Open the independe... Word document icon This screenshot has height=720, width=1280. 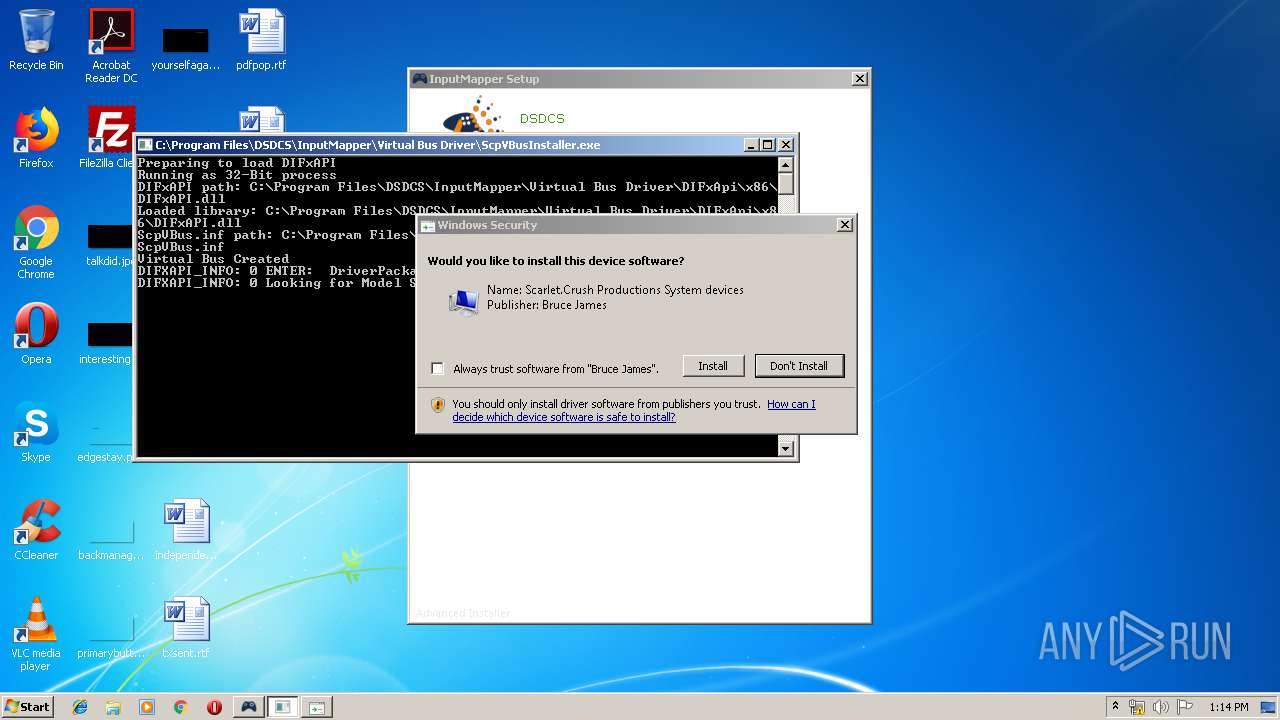click(186, 530)
